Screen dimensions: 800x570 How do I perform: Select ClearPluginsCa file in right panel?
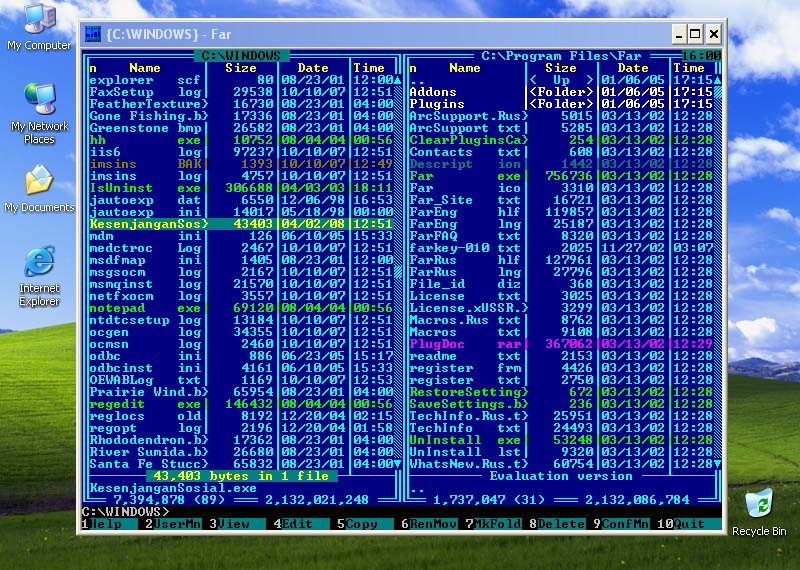pos(561,140)
